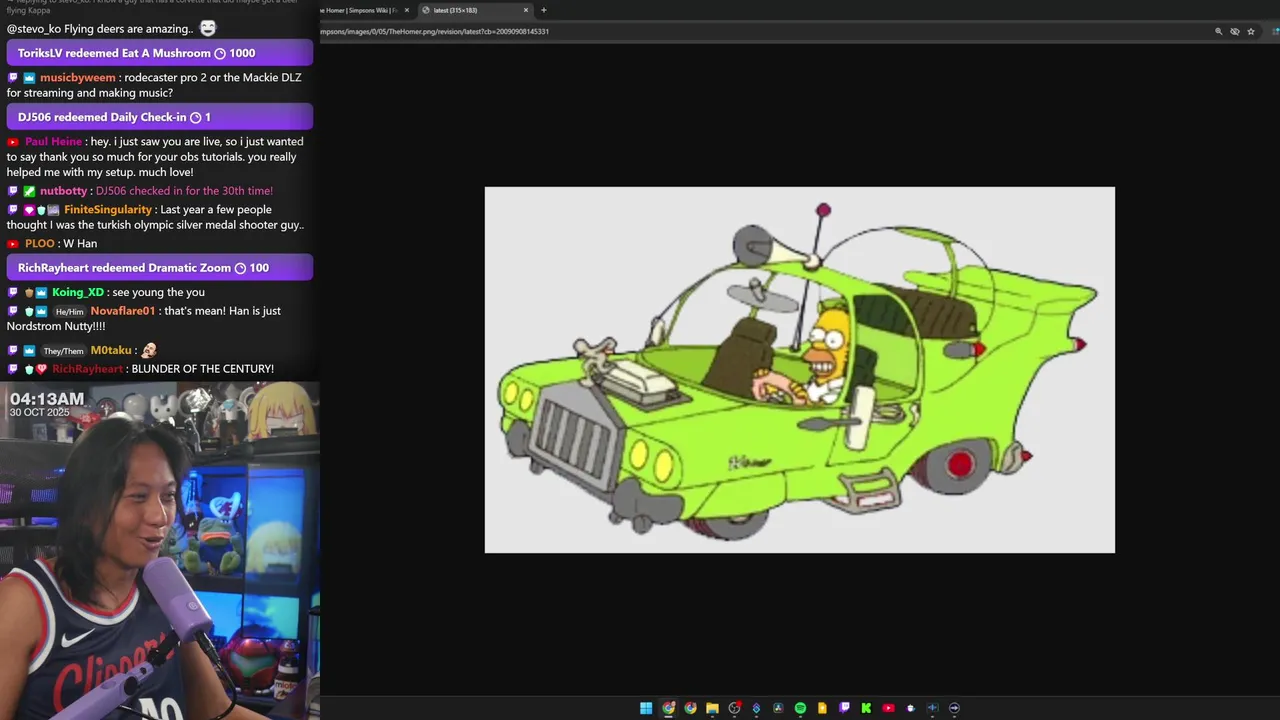Click the '04:13AM' stream clock overlay

tap(47, 399)
